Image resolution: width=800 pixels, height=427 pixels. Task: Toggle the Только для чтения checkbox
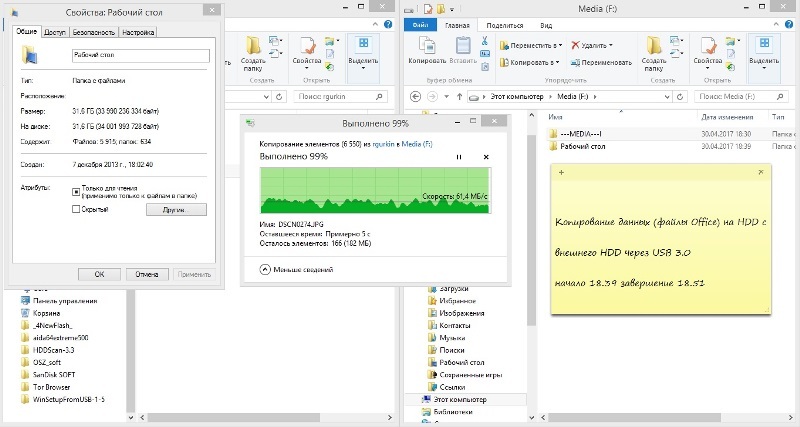tap(76, 190)
